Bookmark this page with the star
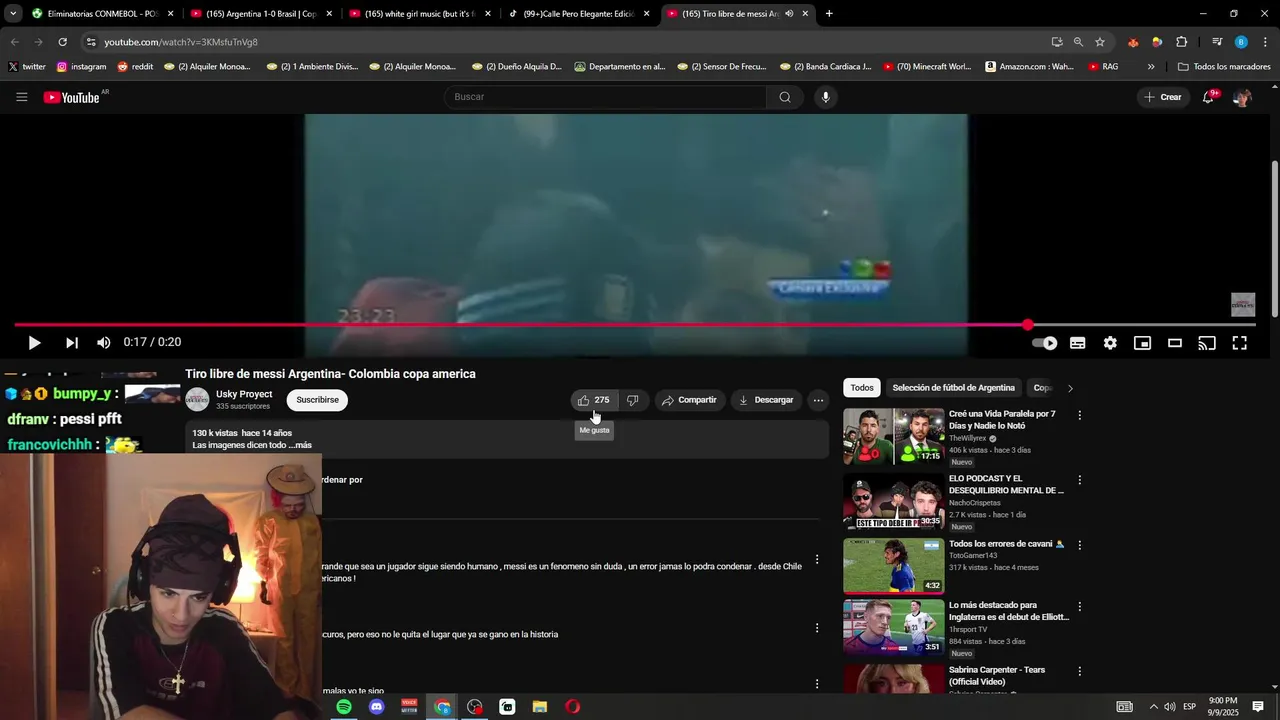This screenshot has width=1280, height=720. tap(1100, 42)
